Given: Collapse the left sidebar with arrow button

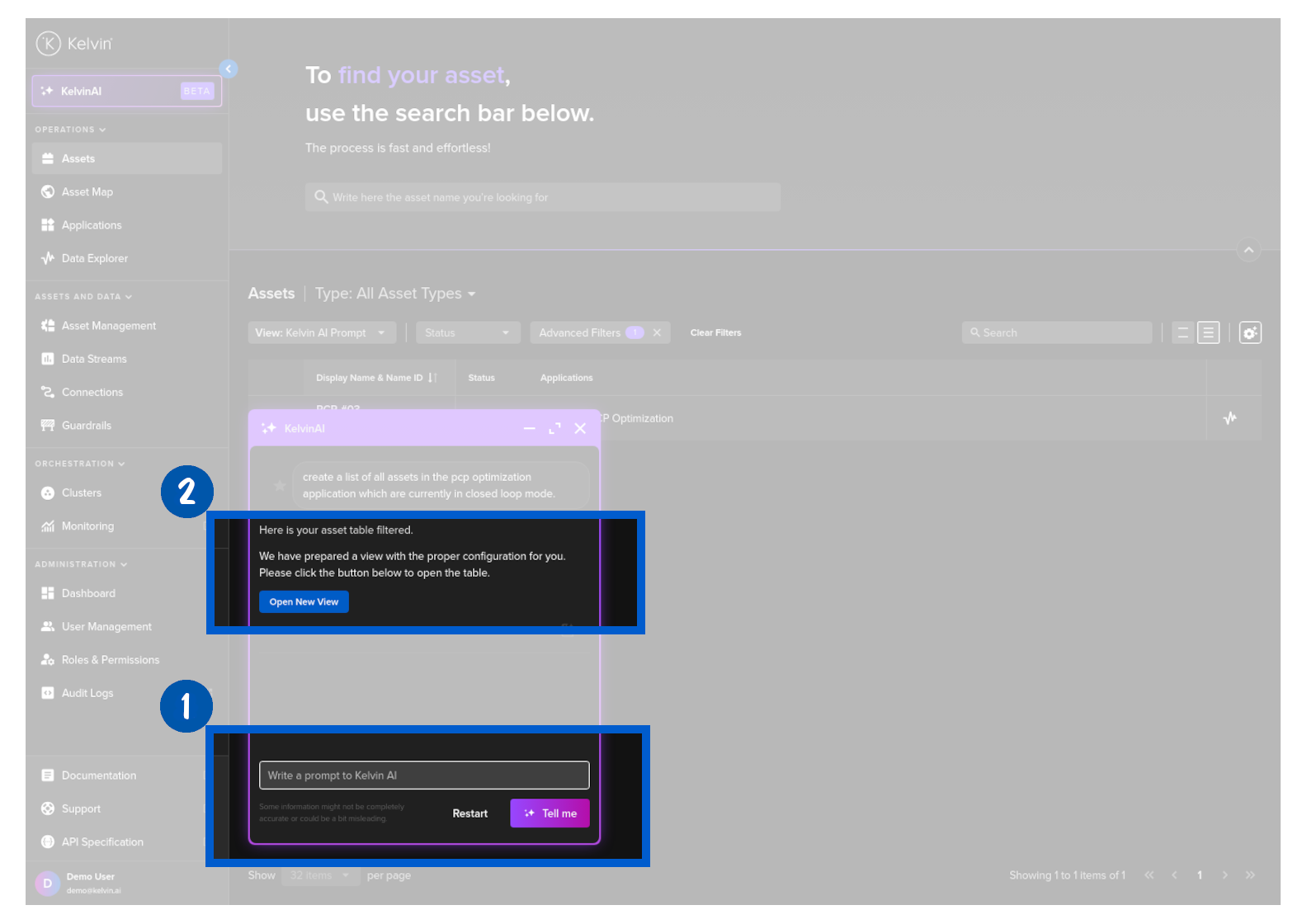Looking at the screenshot, I should point(229,69).
